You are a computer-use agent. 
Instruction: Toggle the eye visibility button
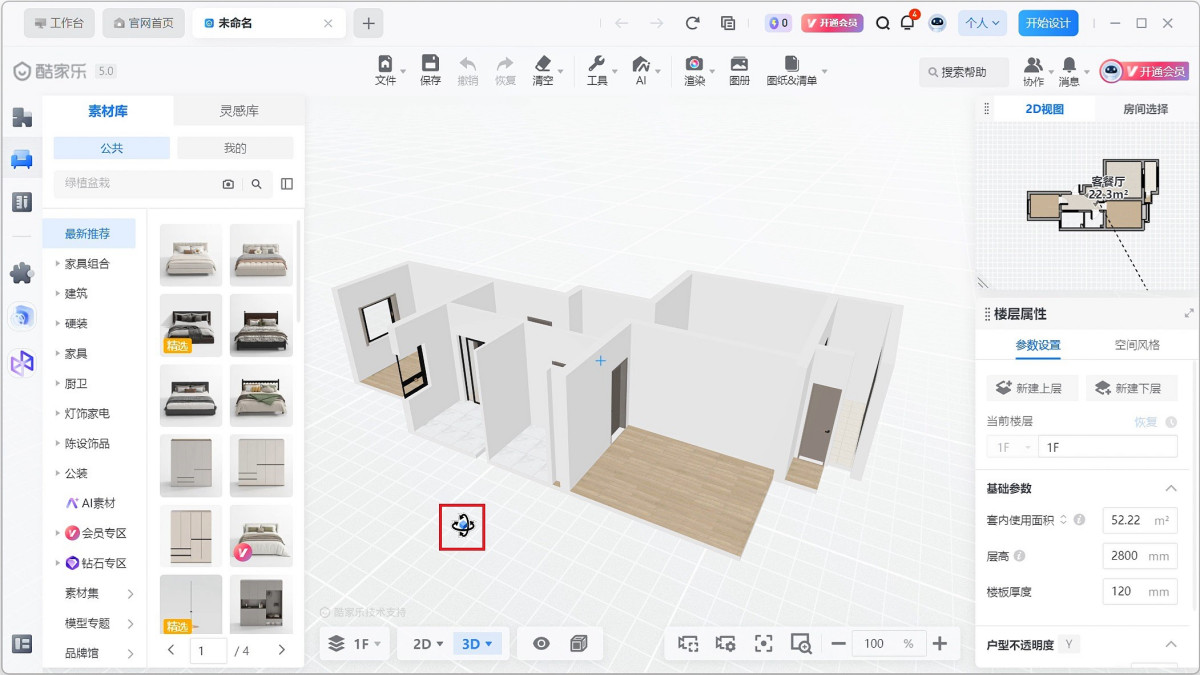click(541, 643)
